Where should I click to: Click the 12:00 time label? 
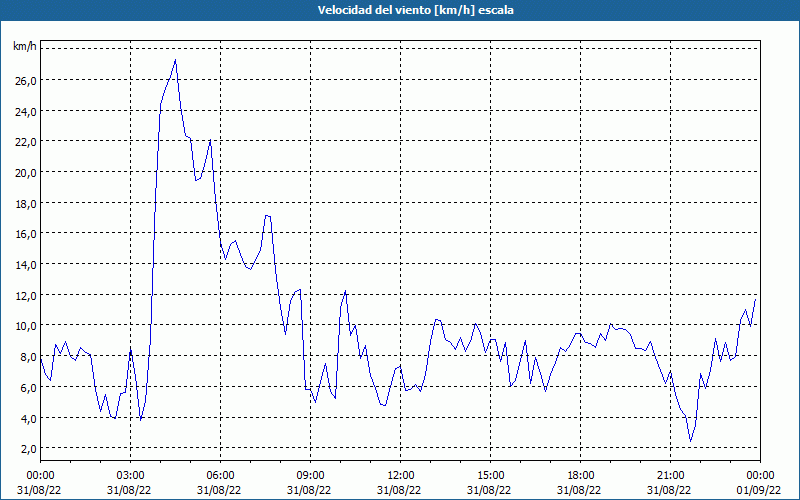(401, 476)
